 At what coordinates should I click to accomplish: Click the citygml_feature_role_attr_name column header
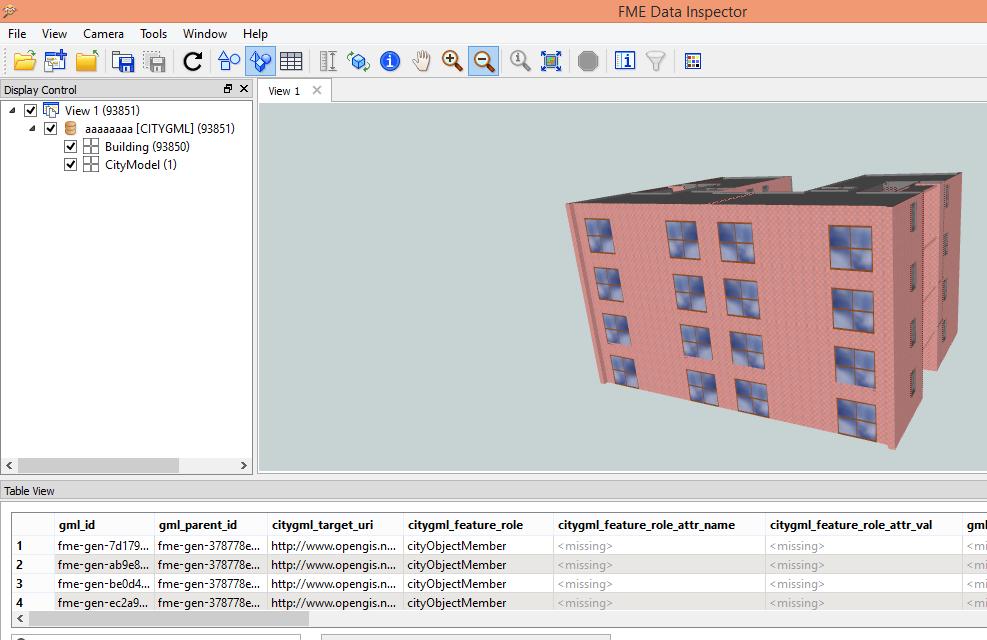660,525
